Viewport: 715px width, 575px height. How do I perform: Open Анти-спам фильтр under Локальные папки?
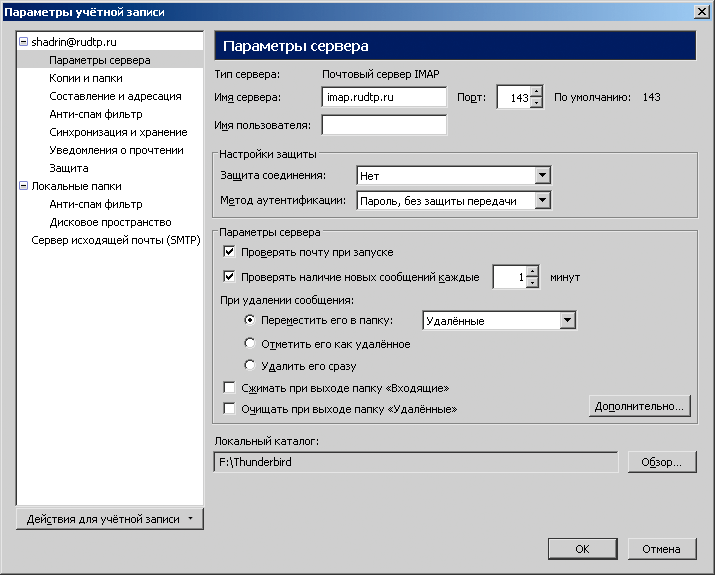pyautogui.click(x=96, y=204)
